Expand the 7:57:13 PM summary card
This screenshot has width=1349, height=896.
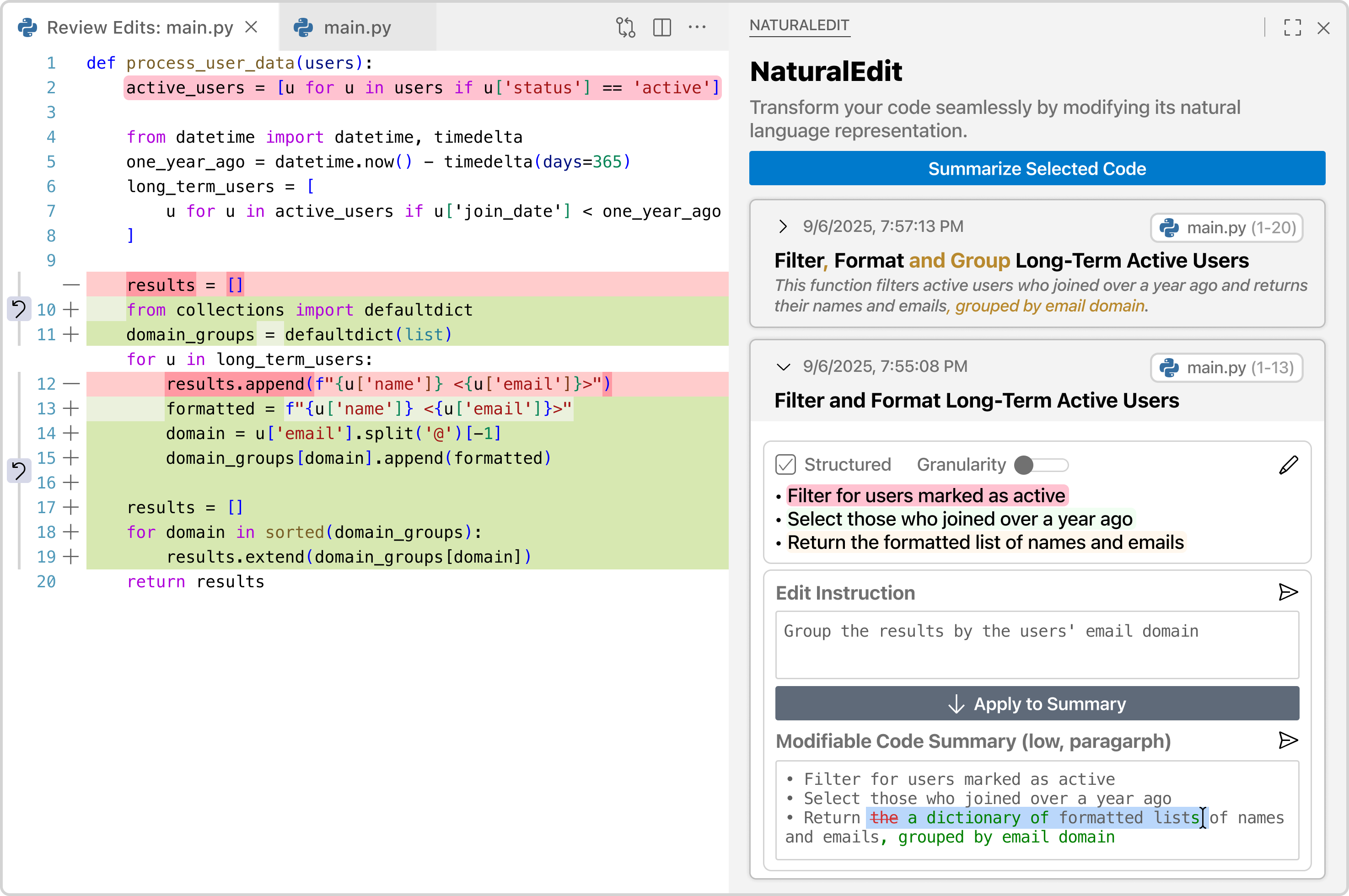point(784,226)
